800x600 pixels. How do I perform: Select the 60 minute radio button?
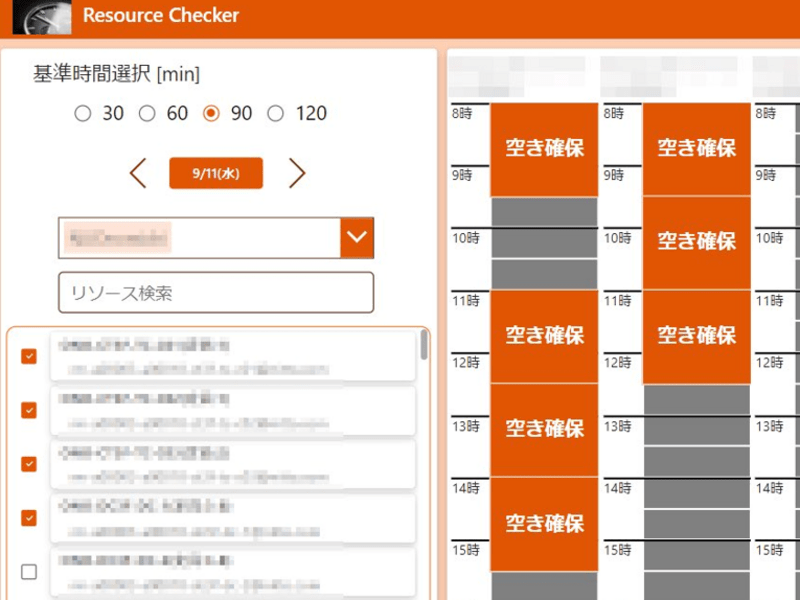click(147, 114)
